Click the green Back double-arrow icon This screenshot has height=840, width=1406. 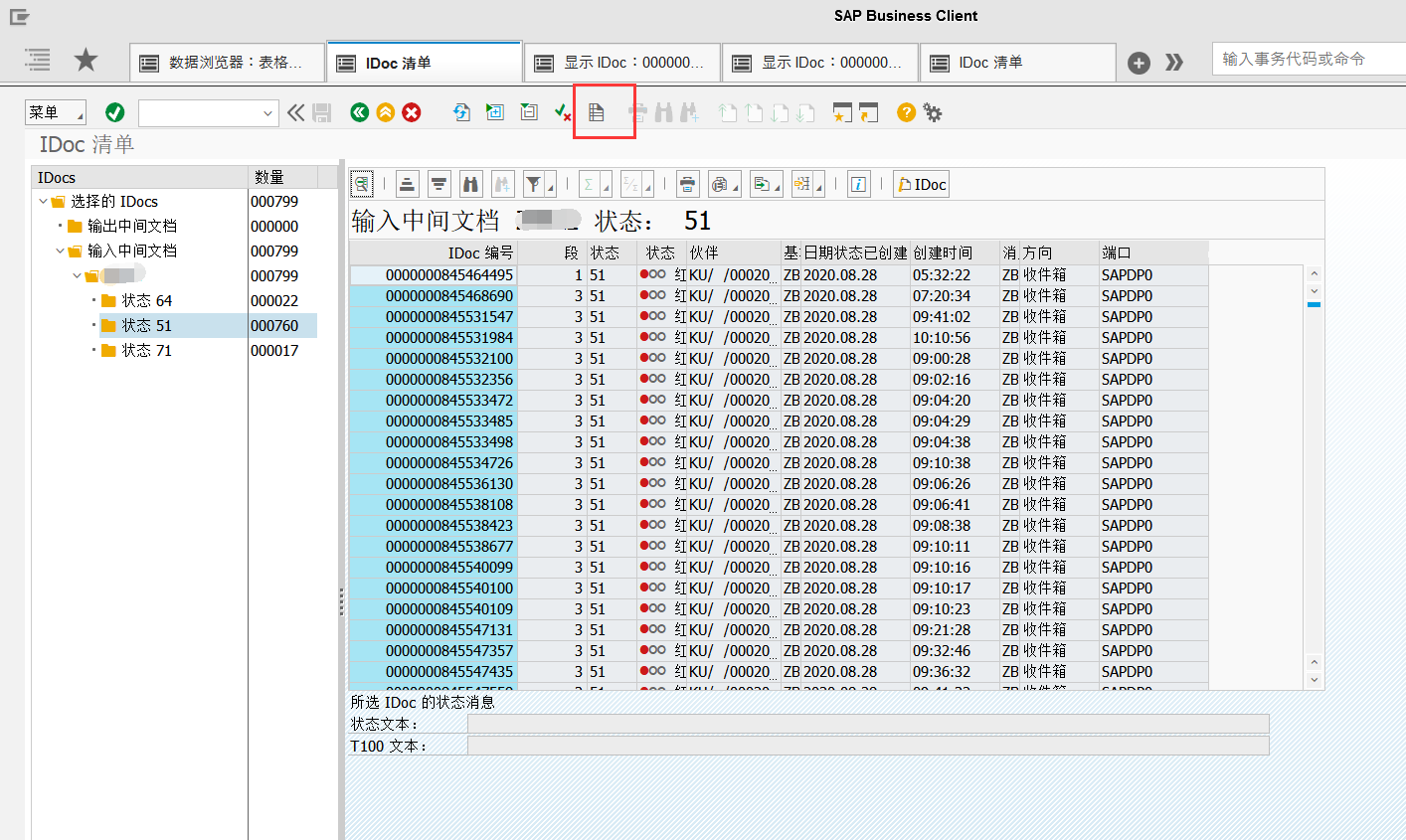click(x=360, y=112)
